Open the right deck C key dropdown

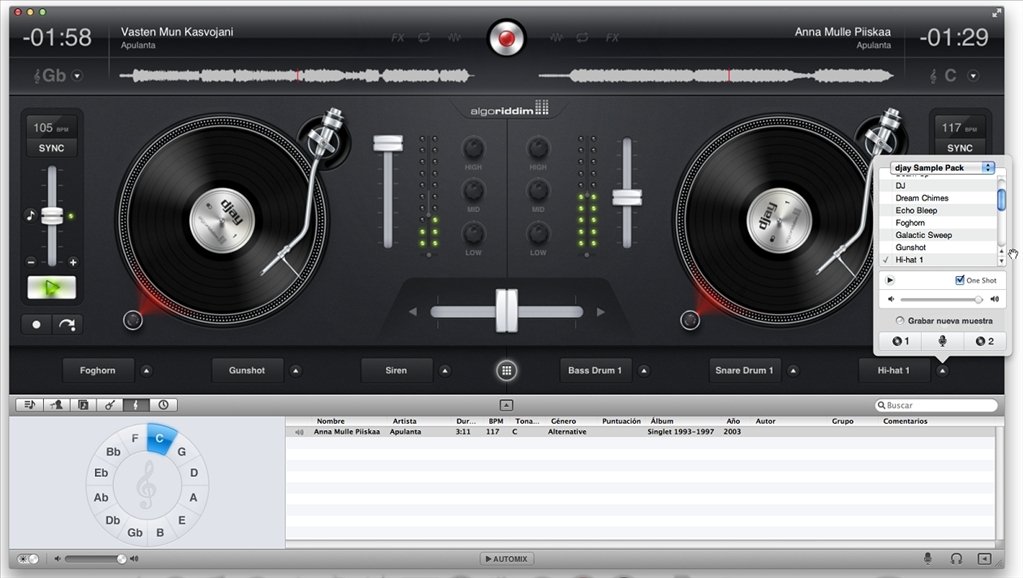(x=973, y=76)
